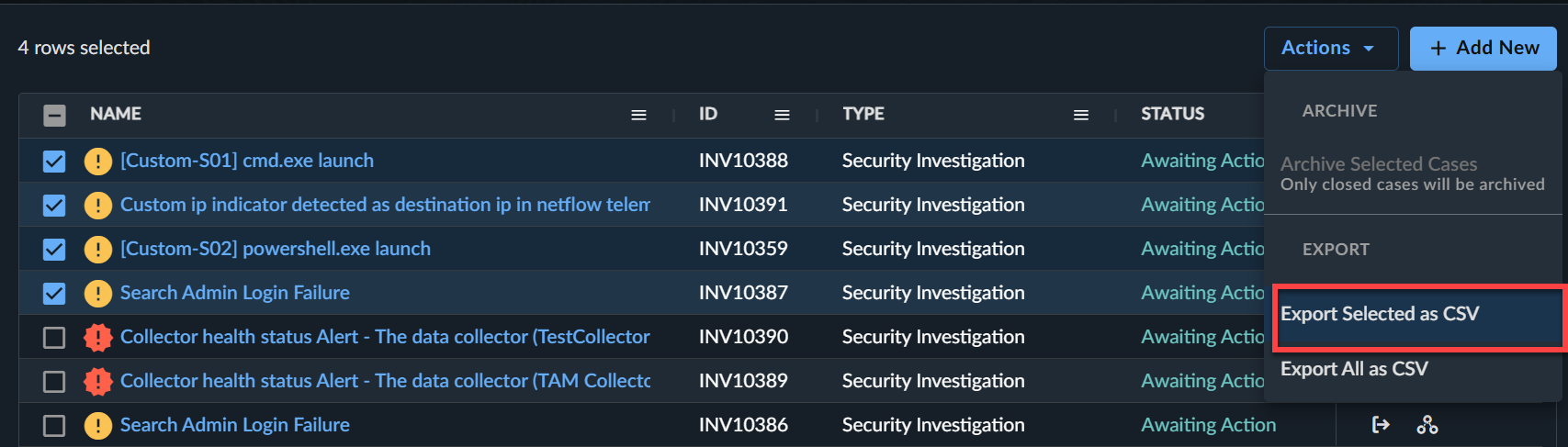Click Awaiting Action status for INV10386
The height and width of the screenshot is (447, 1568).
(x=1208, y=424)
